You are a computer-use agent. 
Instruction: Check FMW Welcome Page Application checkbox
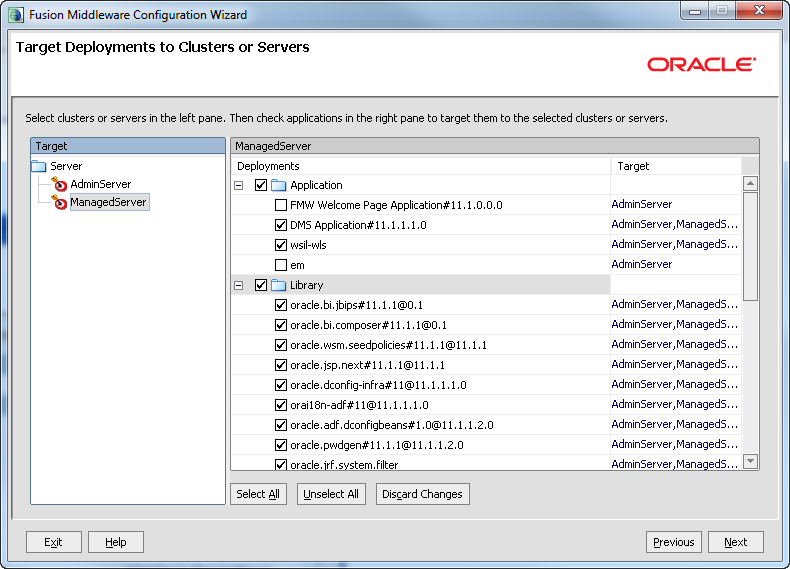pyautogui.click(x=281, y=205)
